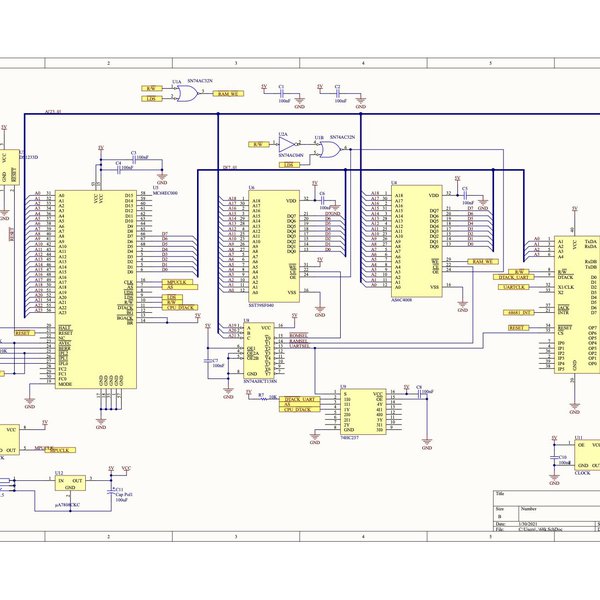Click Title field in title block

pos(546,498)
